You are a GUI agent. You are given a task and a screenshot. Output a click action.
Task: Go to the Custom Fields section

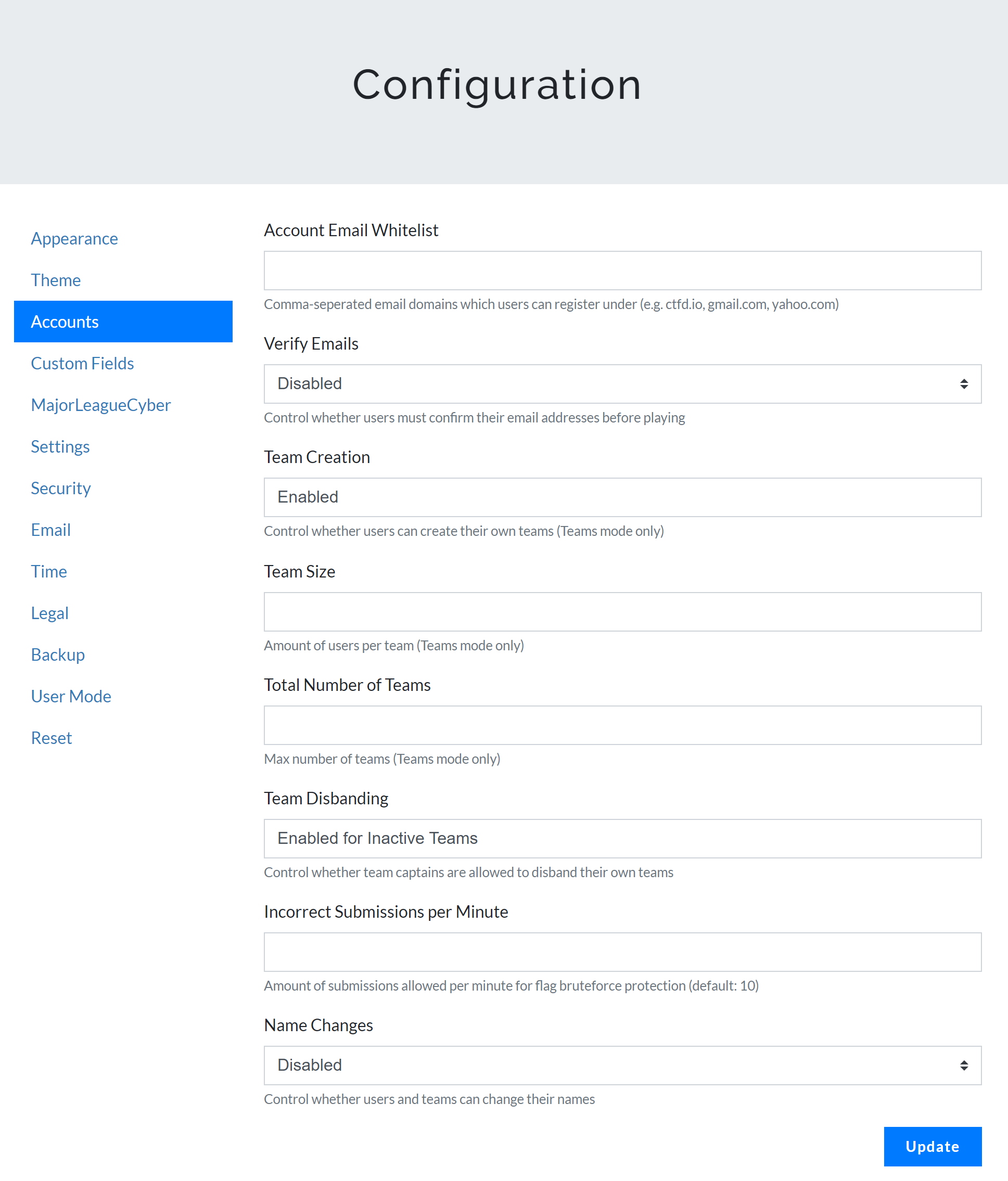tap(82, 363)
